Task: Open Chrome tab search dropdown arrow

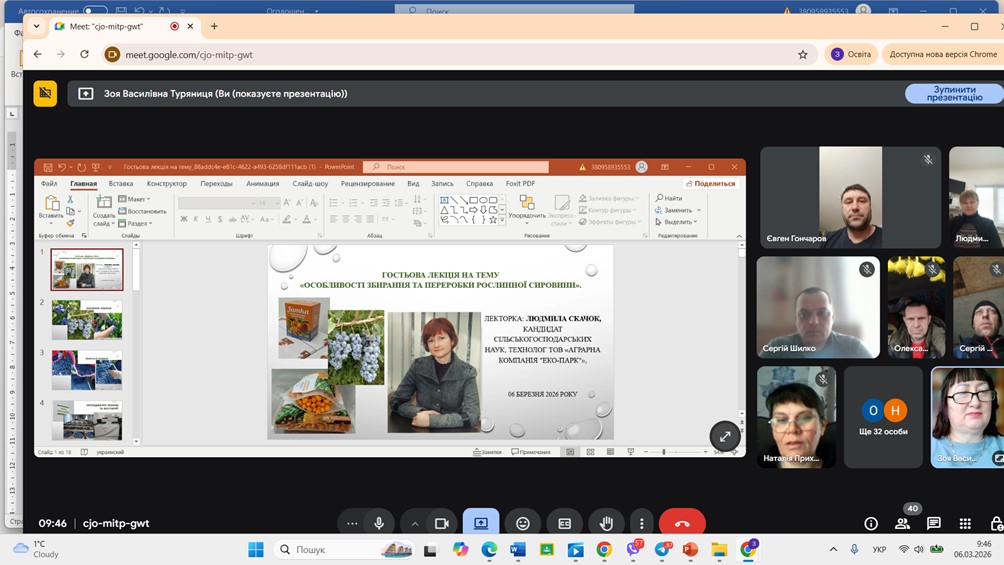Action: pos(37,27)
